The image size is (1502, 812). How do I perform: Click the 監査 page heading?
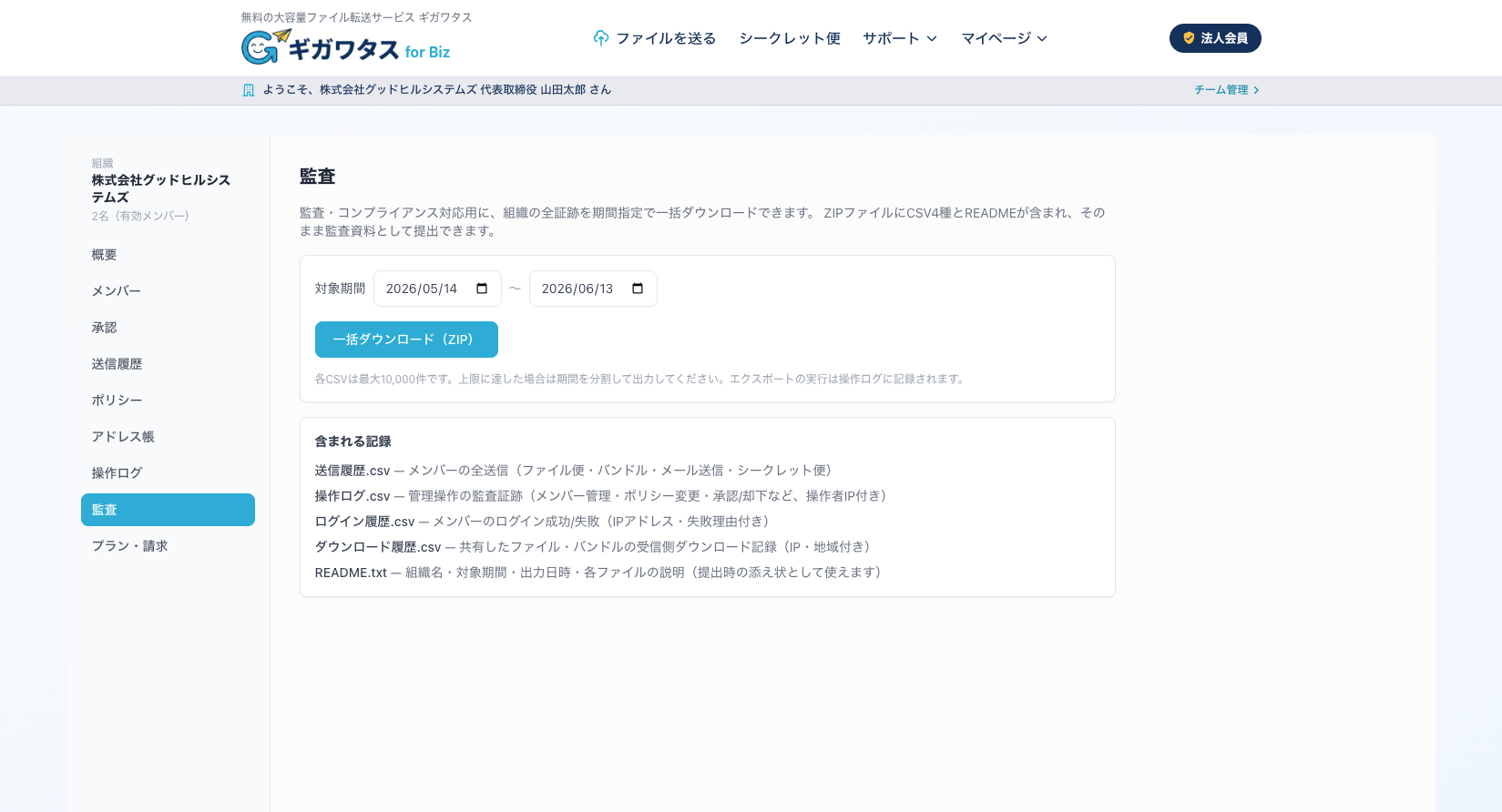(x=318, y=177)
